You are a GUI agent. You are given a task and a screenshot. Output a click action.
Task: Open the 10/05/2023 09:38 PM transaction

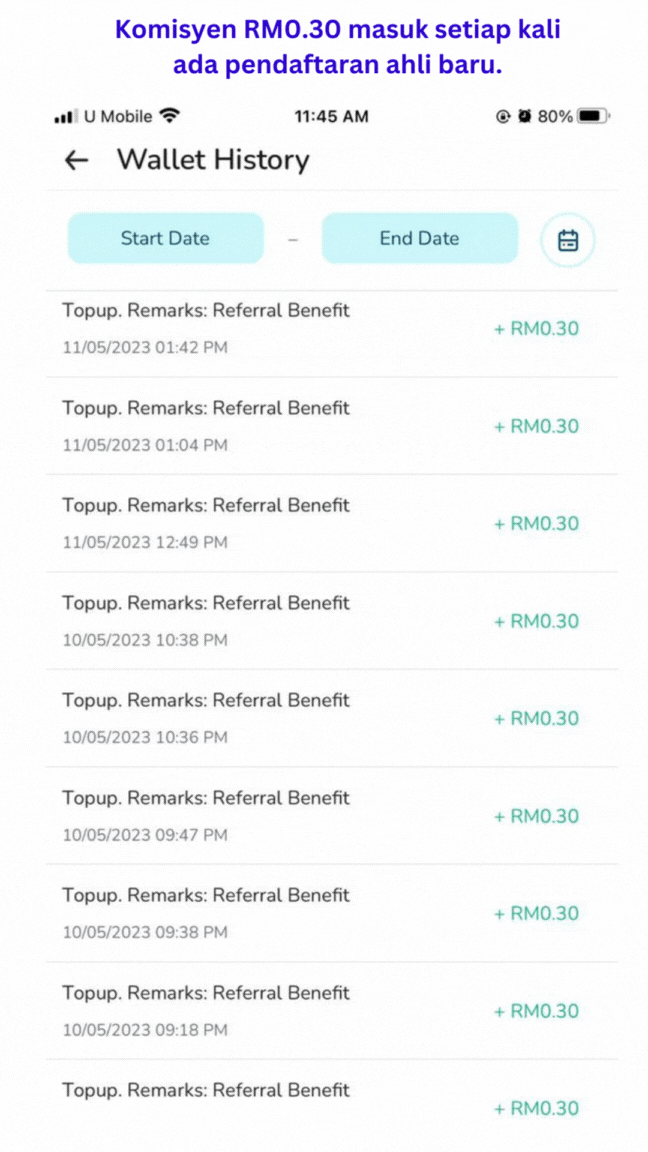point(320,913)
